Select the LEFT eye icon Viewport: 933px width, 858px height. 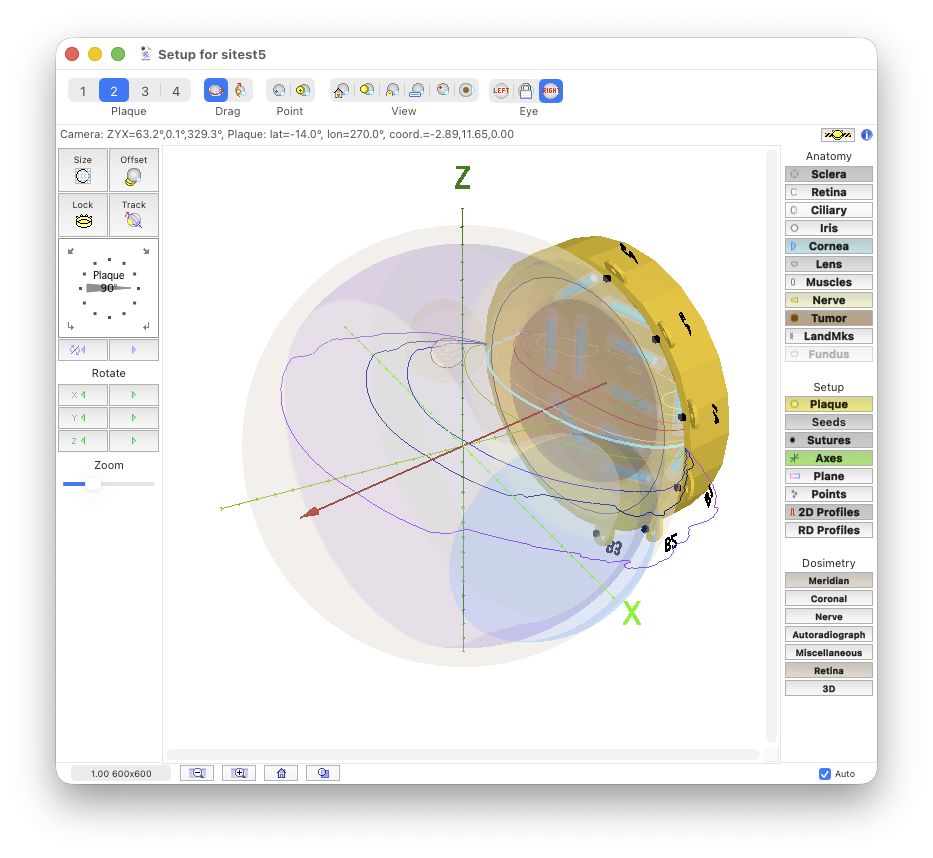(501, 91)
